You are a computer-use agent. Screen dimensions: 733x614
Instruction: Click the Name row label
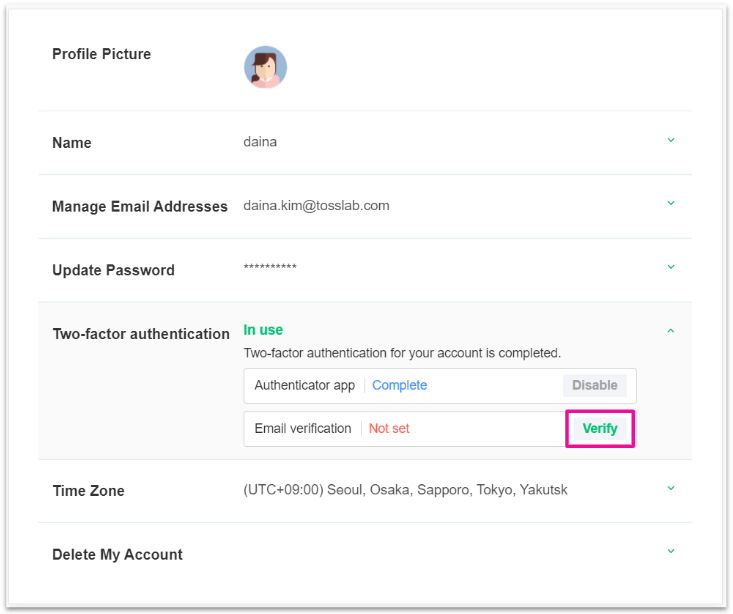72,143
